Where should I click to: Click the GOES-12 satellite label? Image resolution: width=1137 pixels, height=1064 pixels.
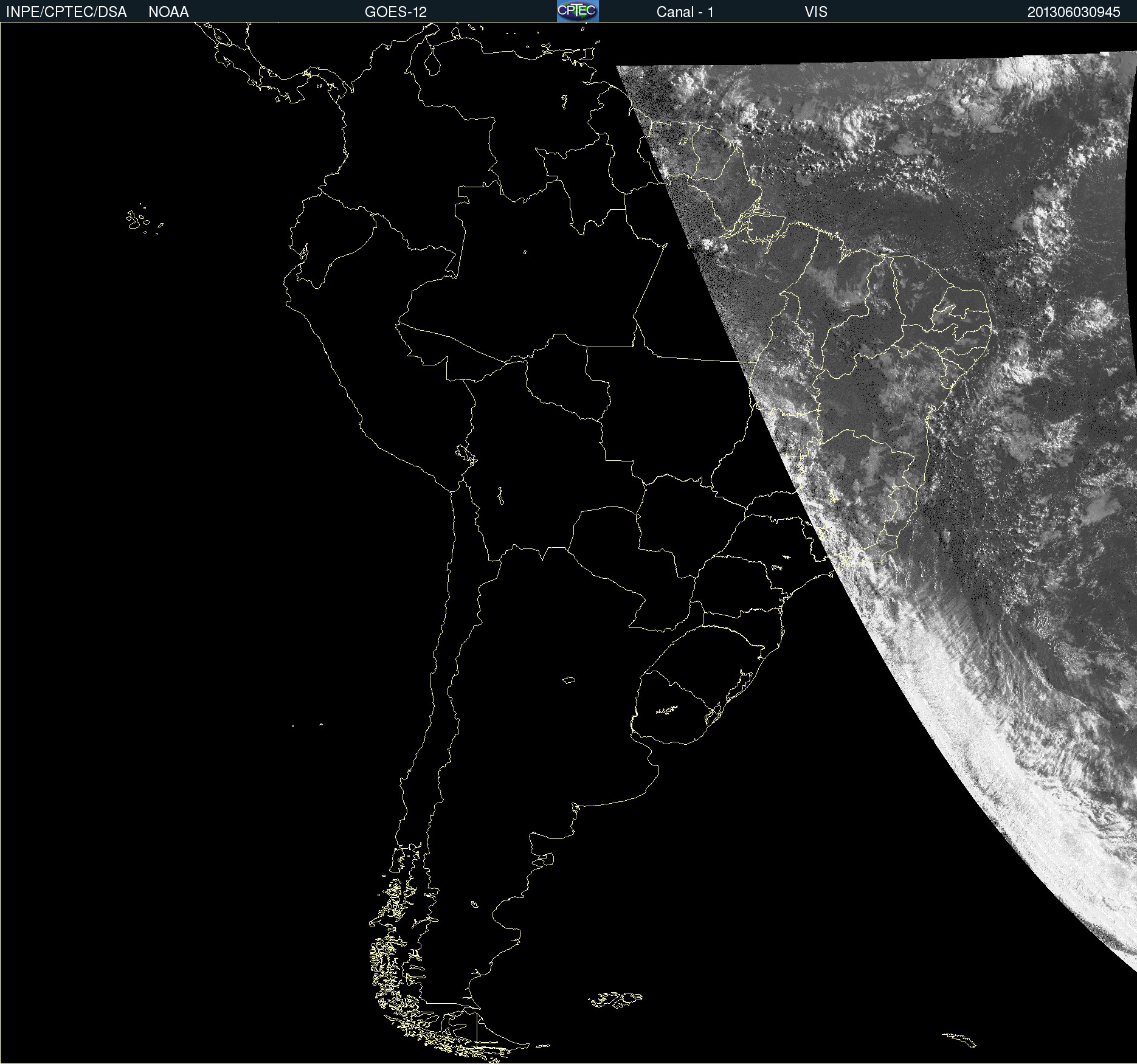pos(396,12)
